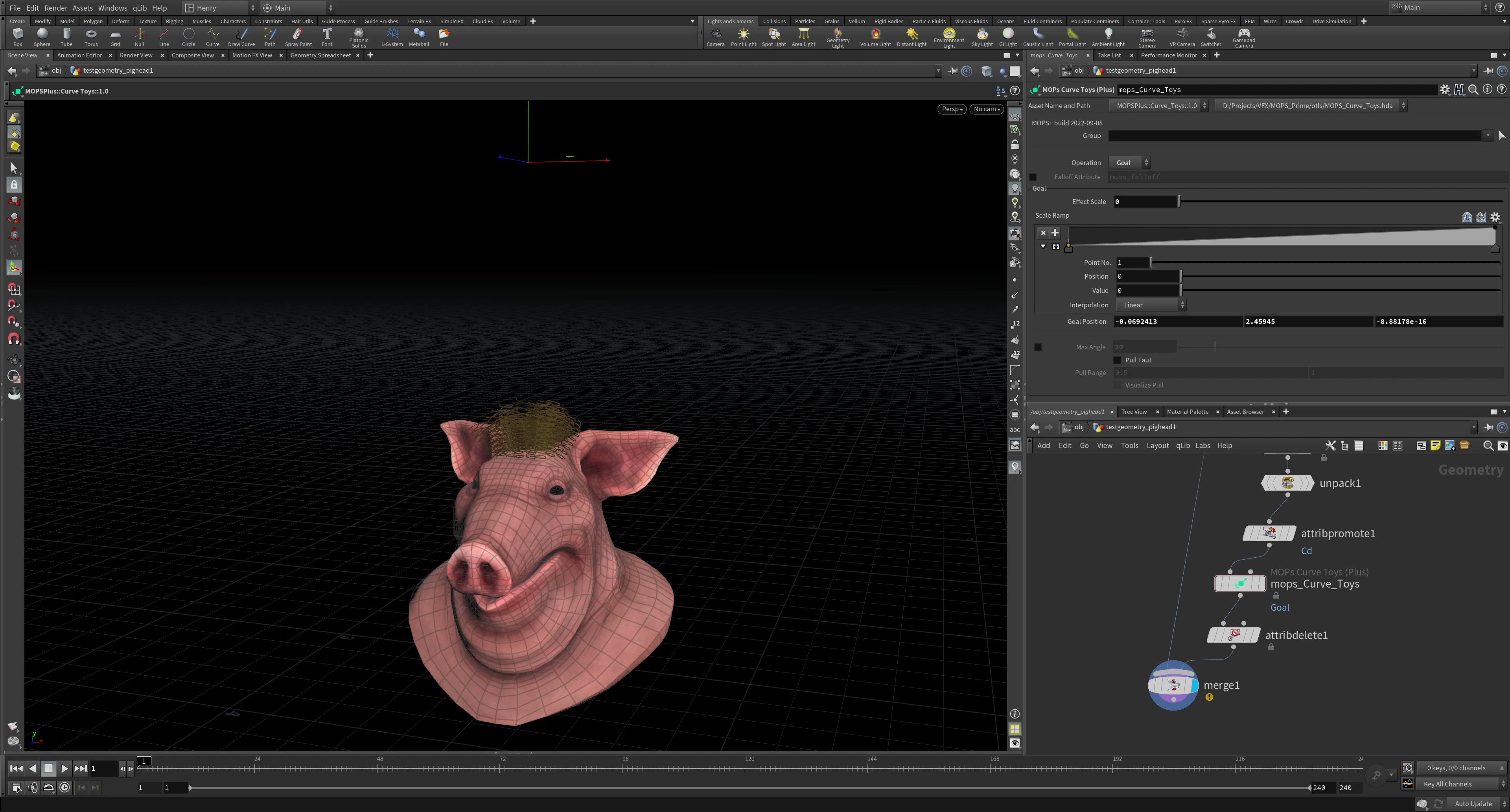Click the Spray Paint shelf tool
Image resolution: width=1510 pixels, height=812 pixels.
[x=298, y=37]
